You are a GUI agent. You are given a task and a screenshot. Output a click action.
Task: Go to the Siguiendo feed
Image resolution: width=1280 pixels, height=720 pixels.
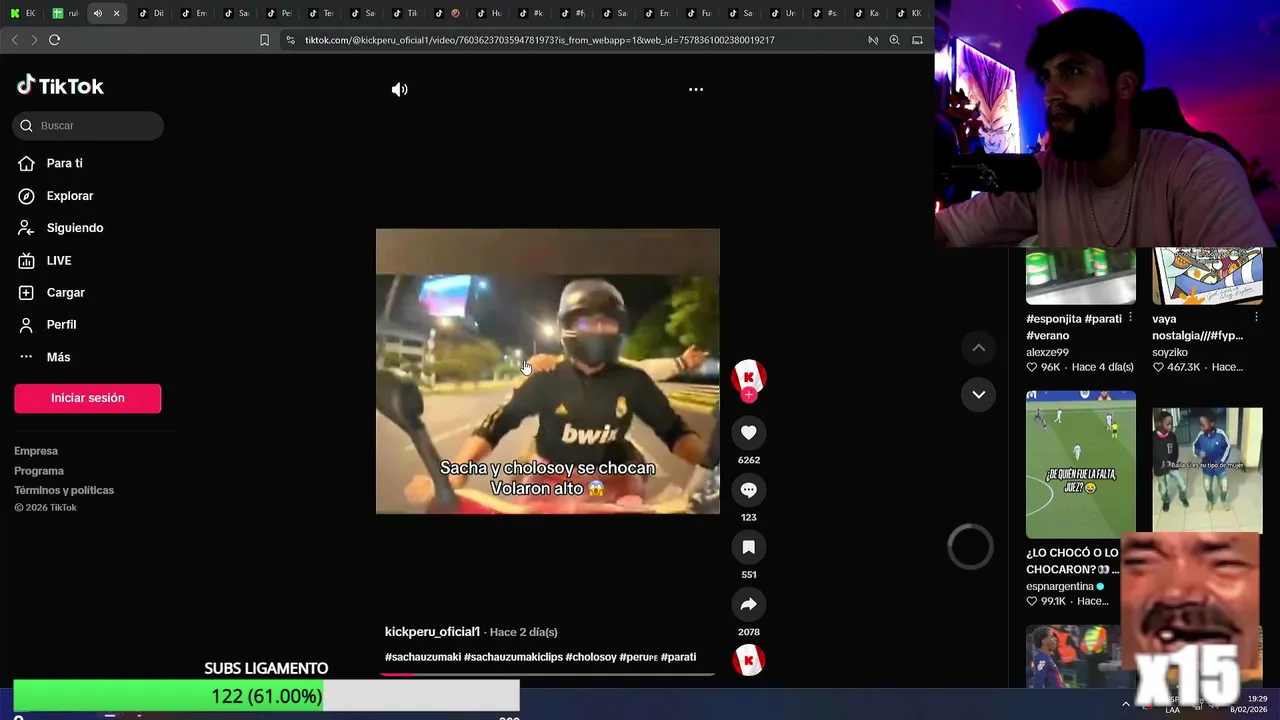coord(74,228)
